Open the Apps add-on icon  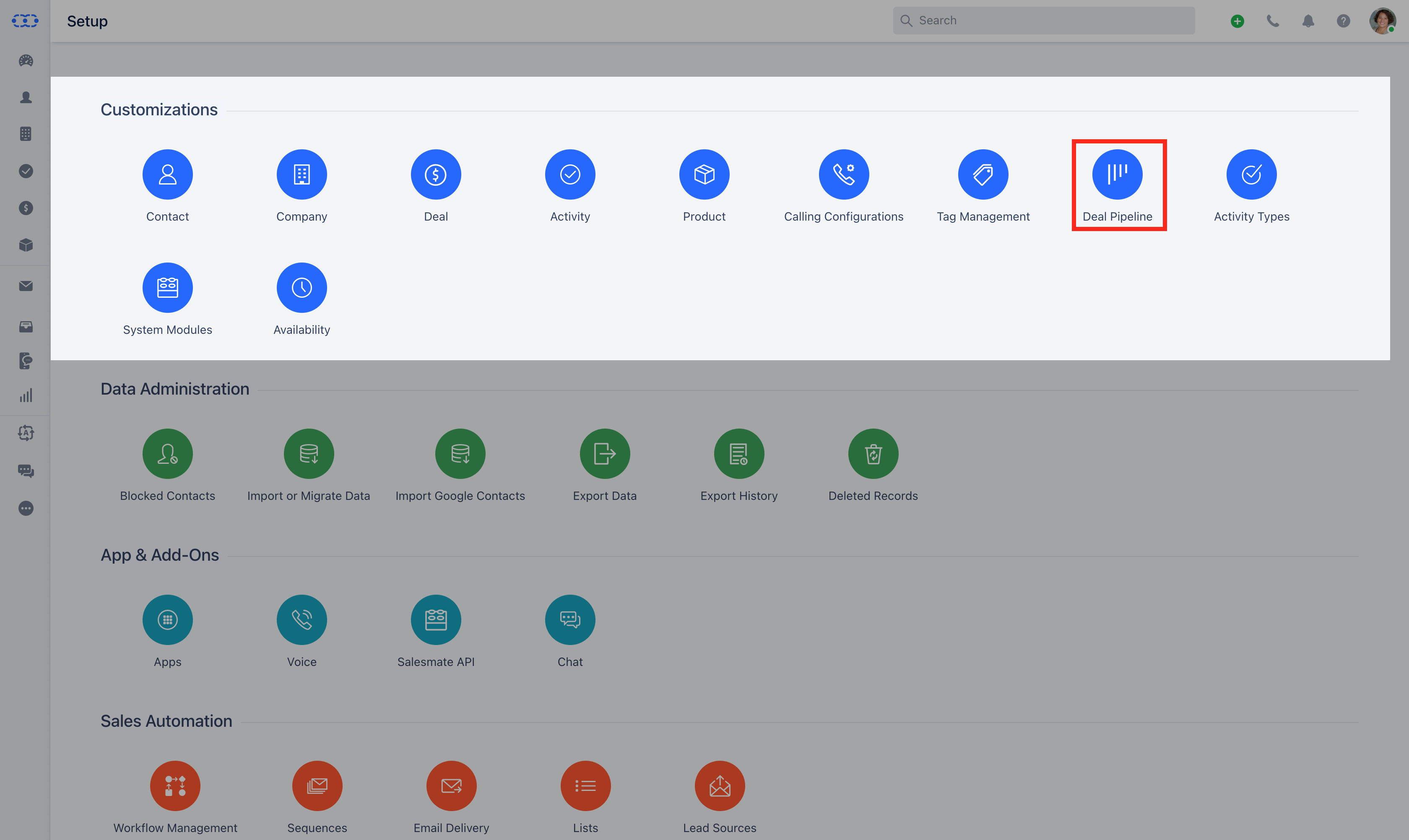coord(167,619)
